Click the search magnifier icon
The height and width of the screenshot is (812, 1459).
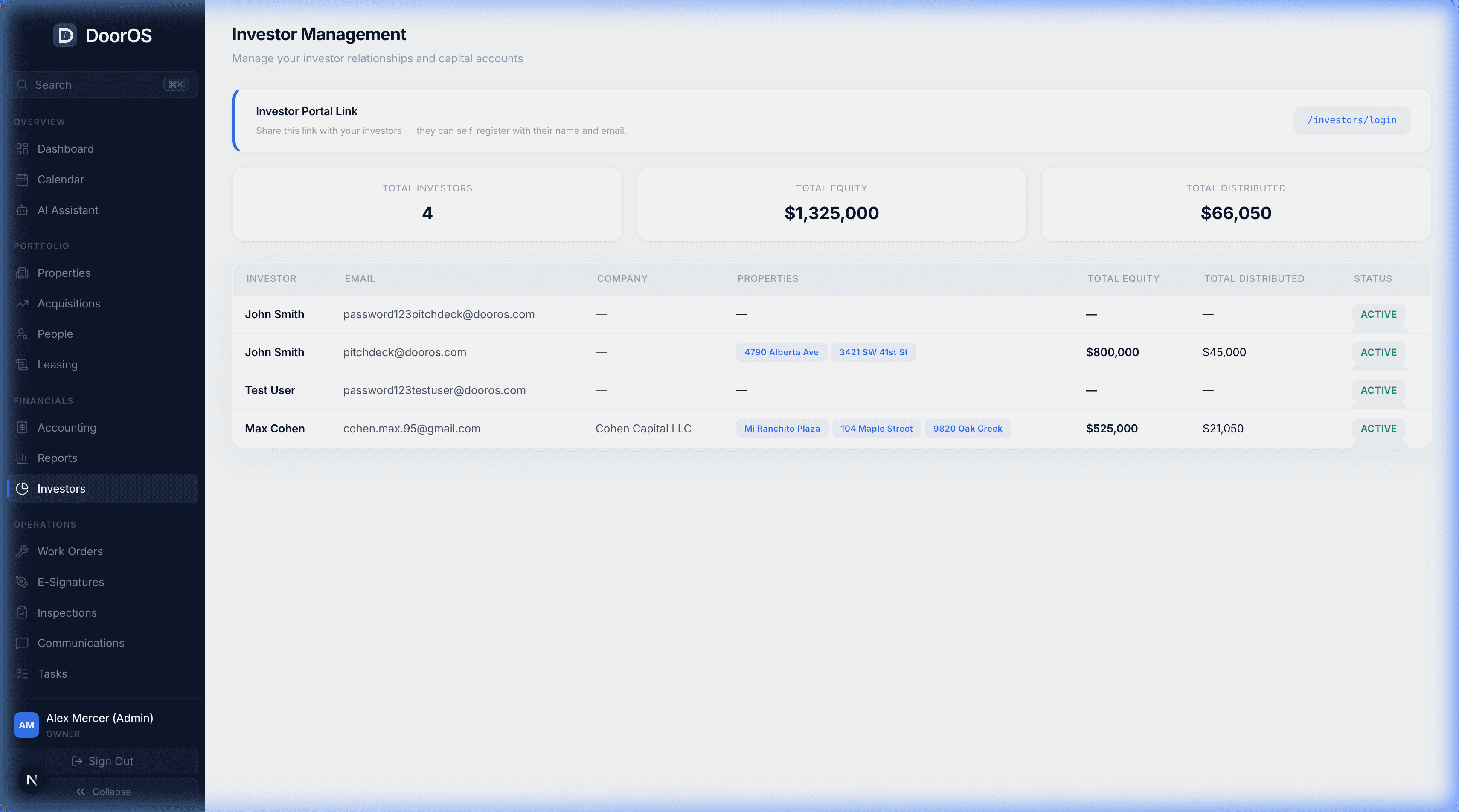click(22, 84)
